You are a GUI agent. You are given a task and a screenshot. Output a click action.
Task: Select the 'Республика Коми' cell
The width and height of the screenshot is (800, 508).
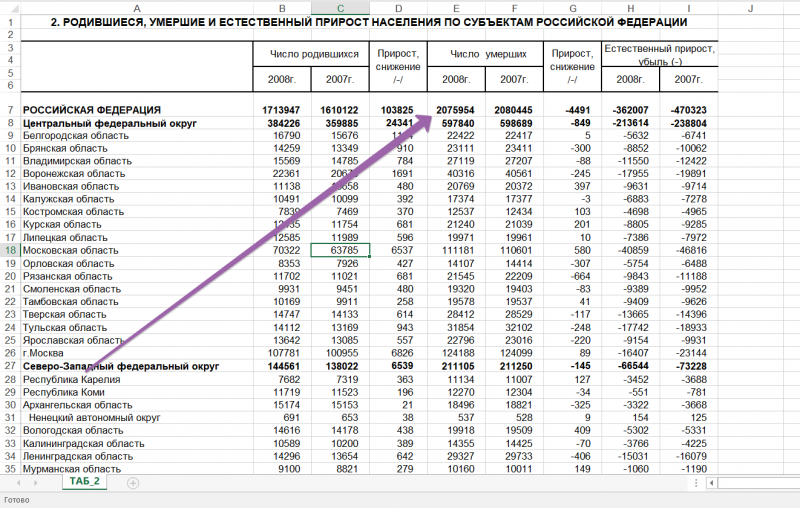point(137,392)
